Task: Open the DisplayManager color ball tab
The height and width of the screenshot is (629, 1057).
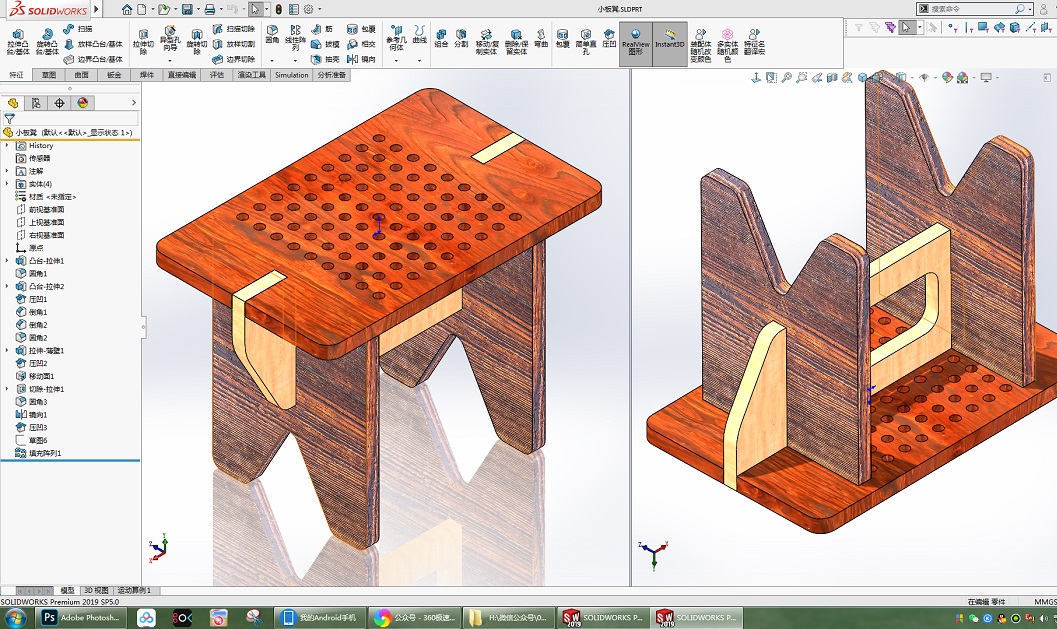Action: pyautogui.click(x=82, y=103)
